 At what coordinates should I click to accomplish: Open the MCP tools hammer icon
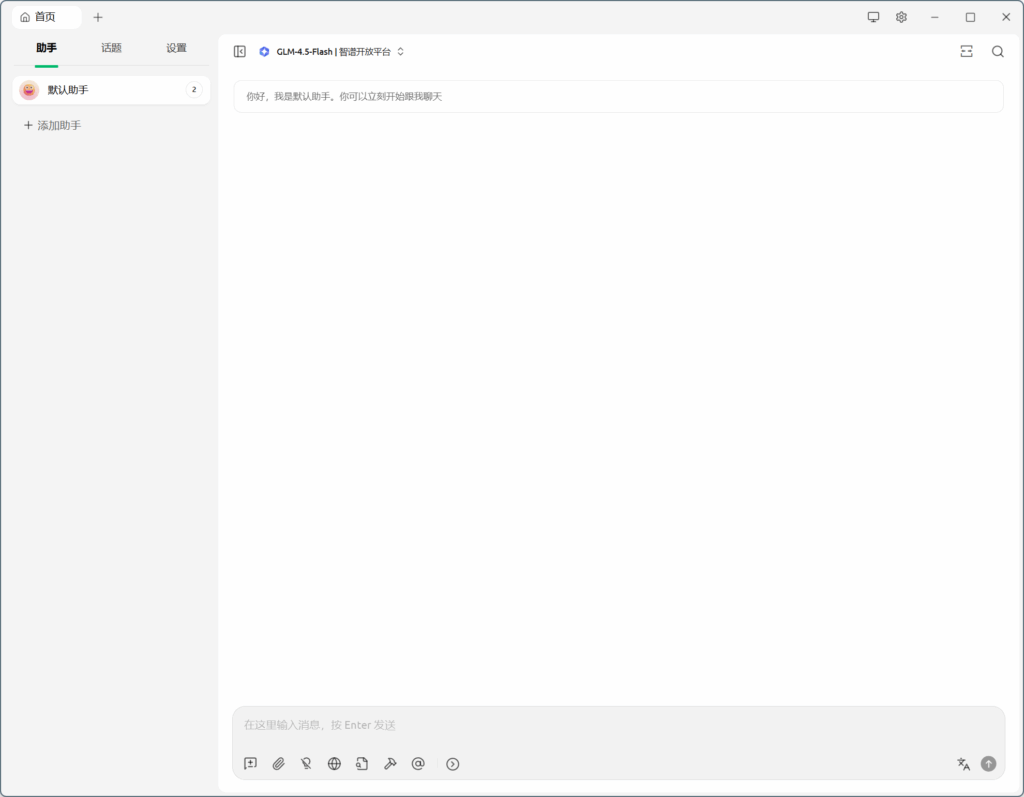point(390,764)
